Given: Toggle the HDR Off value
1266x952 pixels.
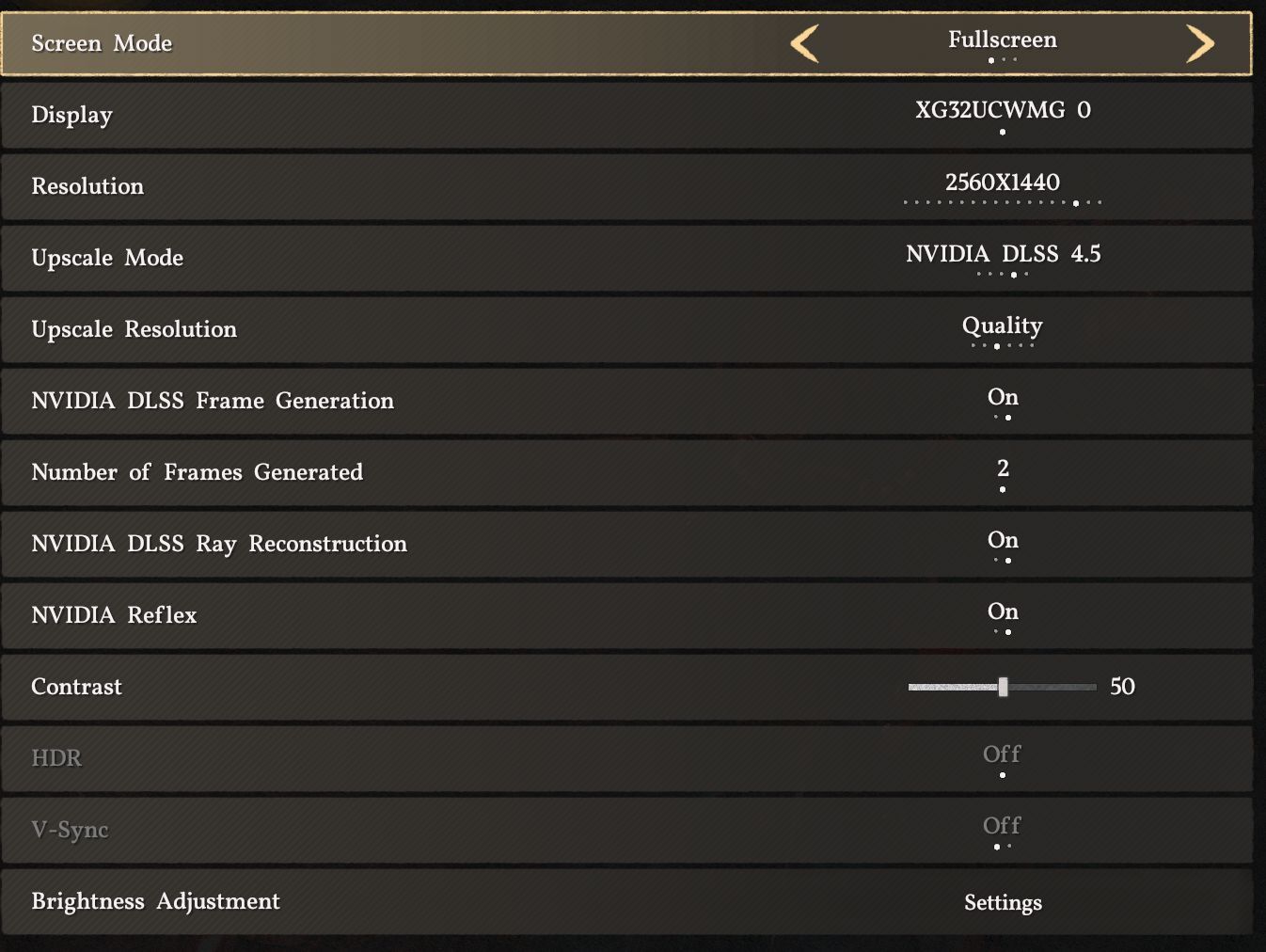Looking at the screenshot, I should (x=1002, y=754).
